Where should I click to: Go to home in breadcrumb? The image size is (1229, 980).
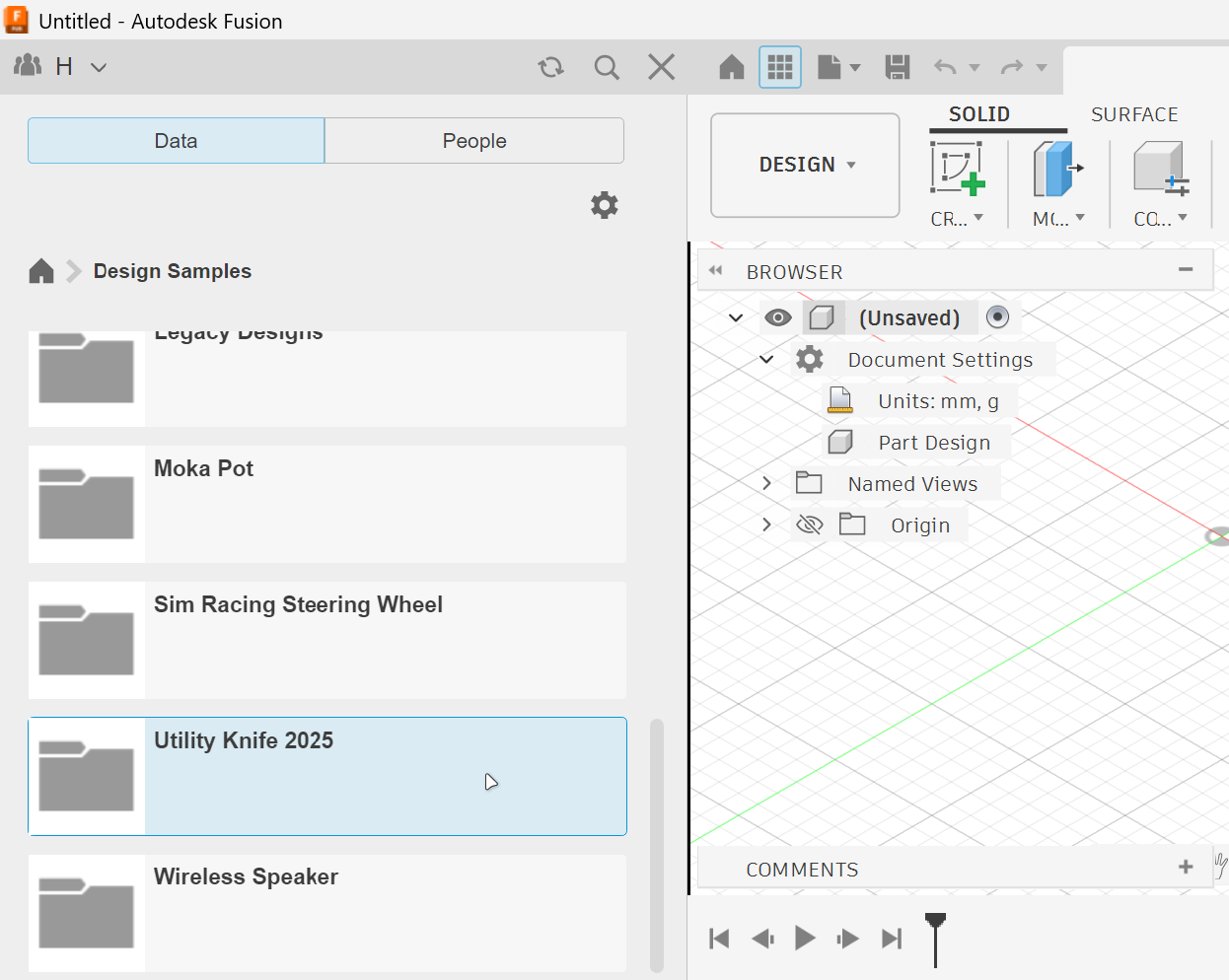pos(41,271)
